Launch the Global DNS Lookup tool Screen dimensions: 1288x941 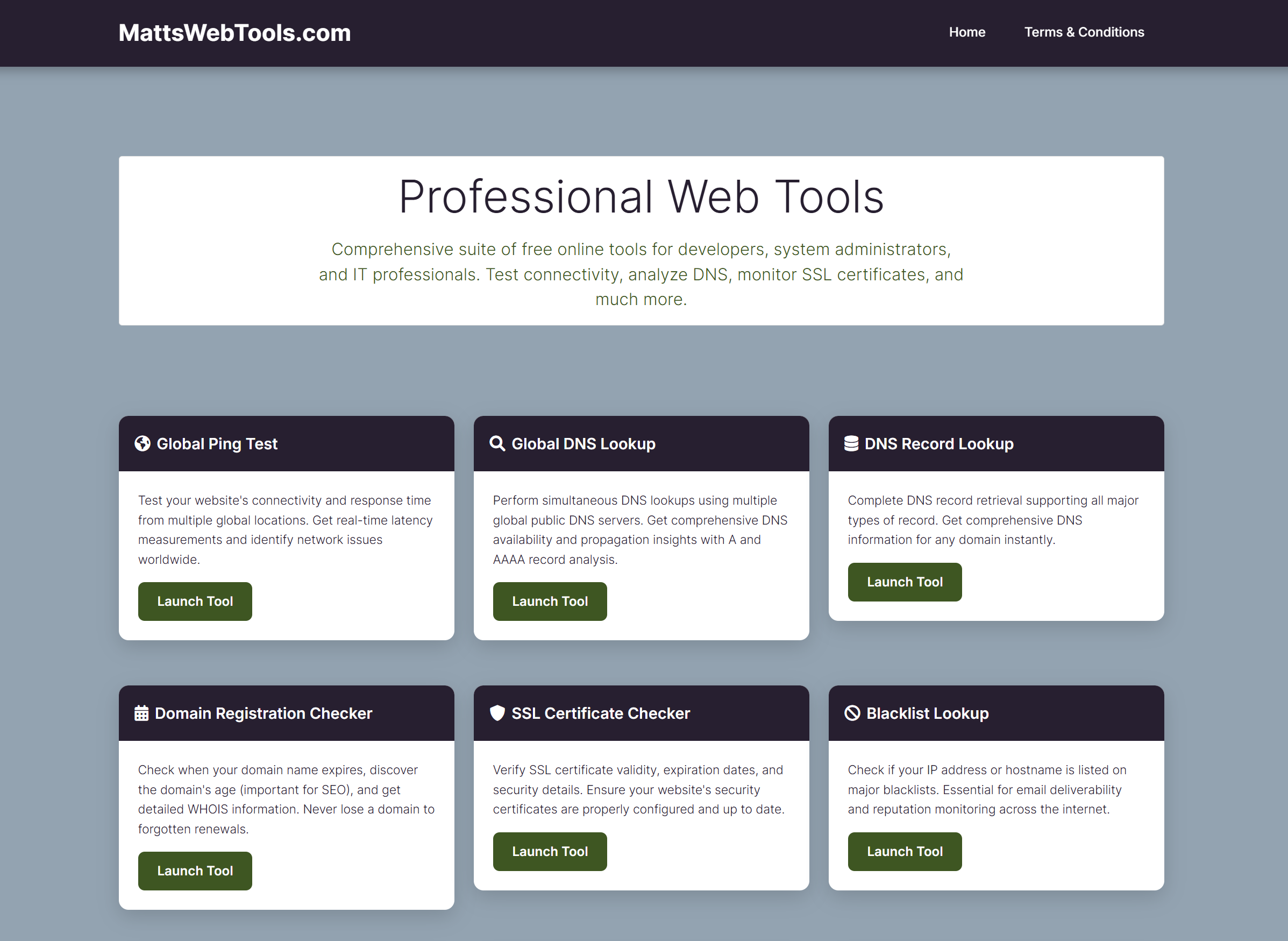point(550,601)
